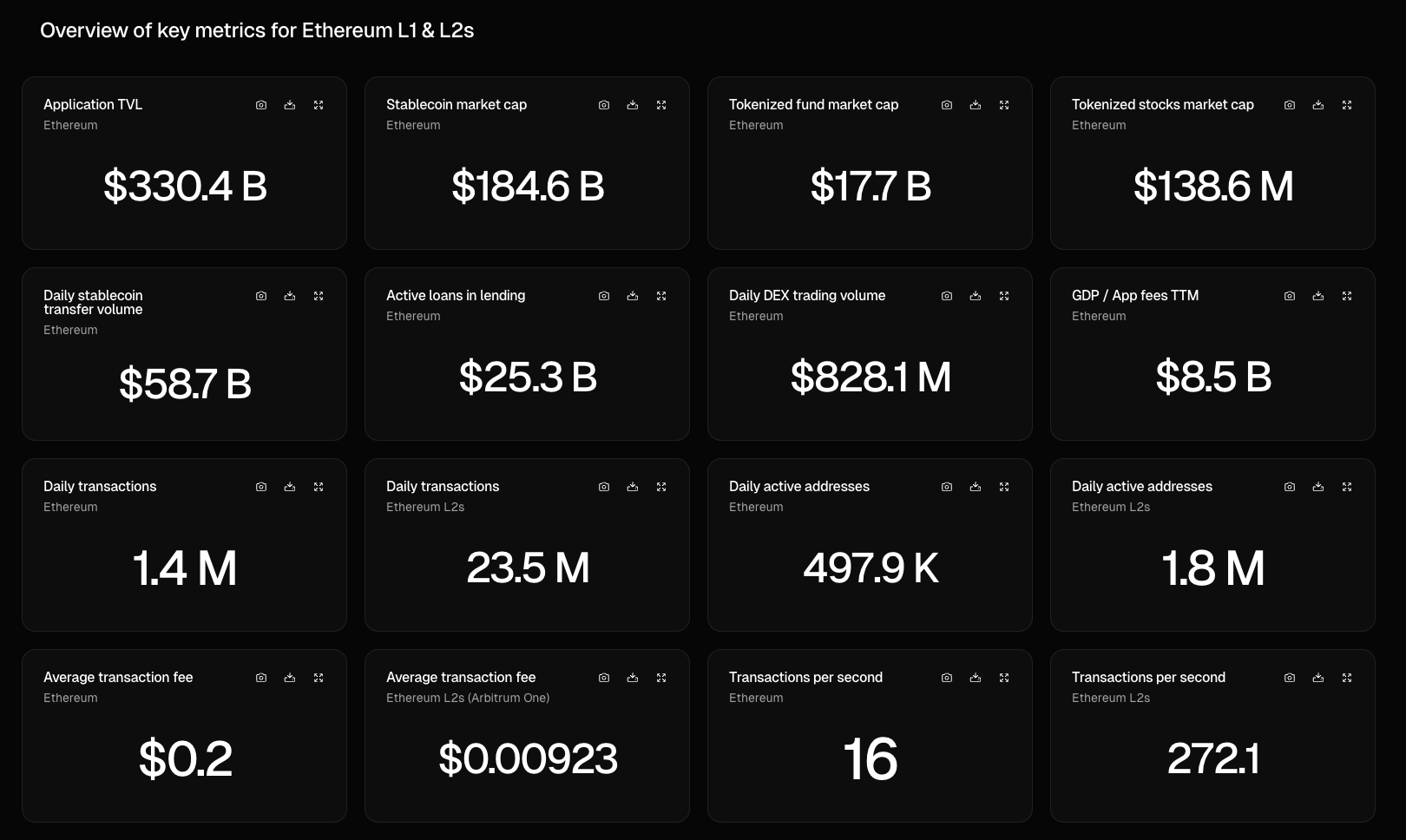The height and width of the screenshot is (840, 1406).
Task: Open the Stablecoin market cap title
Action: pos(457,104)
